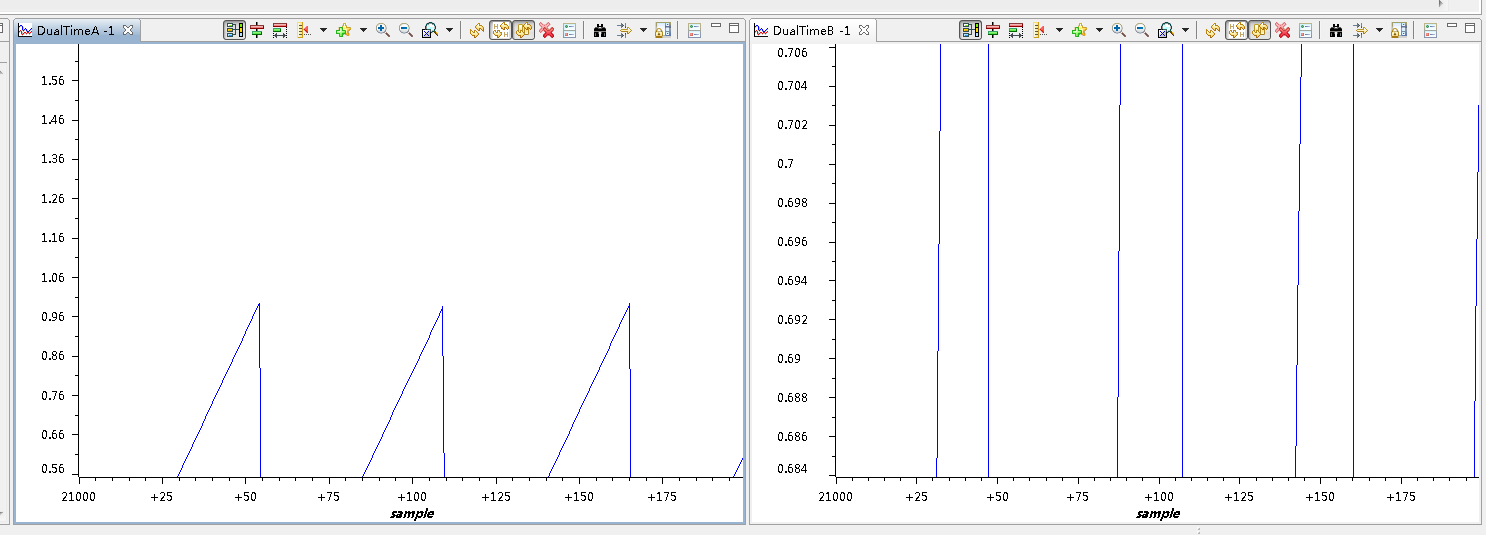
Task: Select zoom in tool in DualTimeB graph
Action: pyautogui.click(x=1118, y=31)
